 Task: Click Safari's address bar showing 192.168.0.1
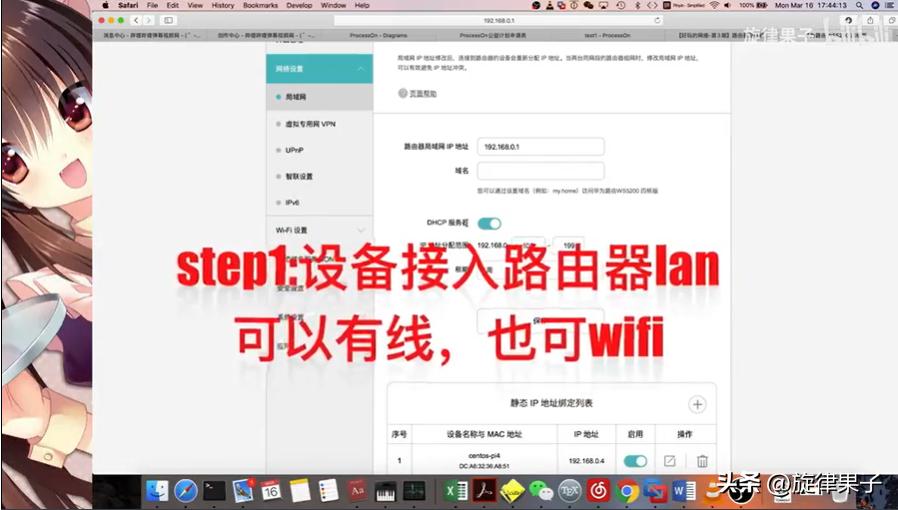[499, 20]
